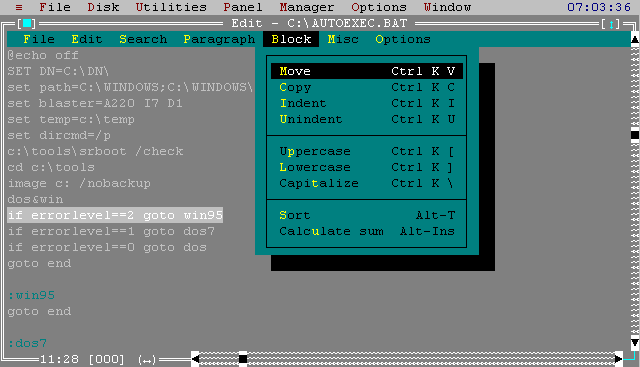Choose Unindent block command
The width and height of the screenshot is (640, 367).
367,119
